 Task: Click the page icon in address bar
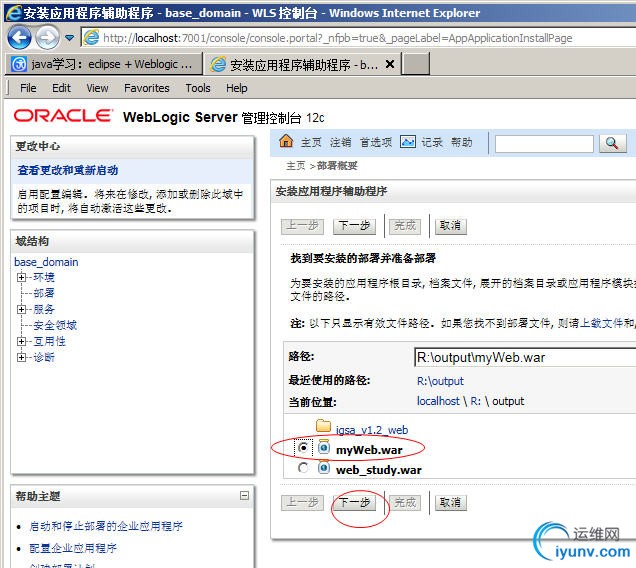(x=91, y=38)
